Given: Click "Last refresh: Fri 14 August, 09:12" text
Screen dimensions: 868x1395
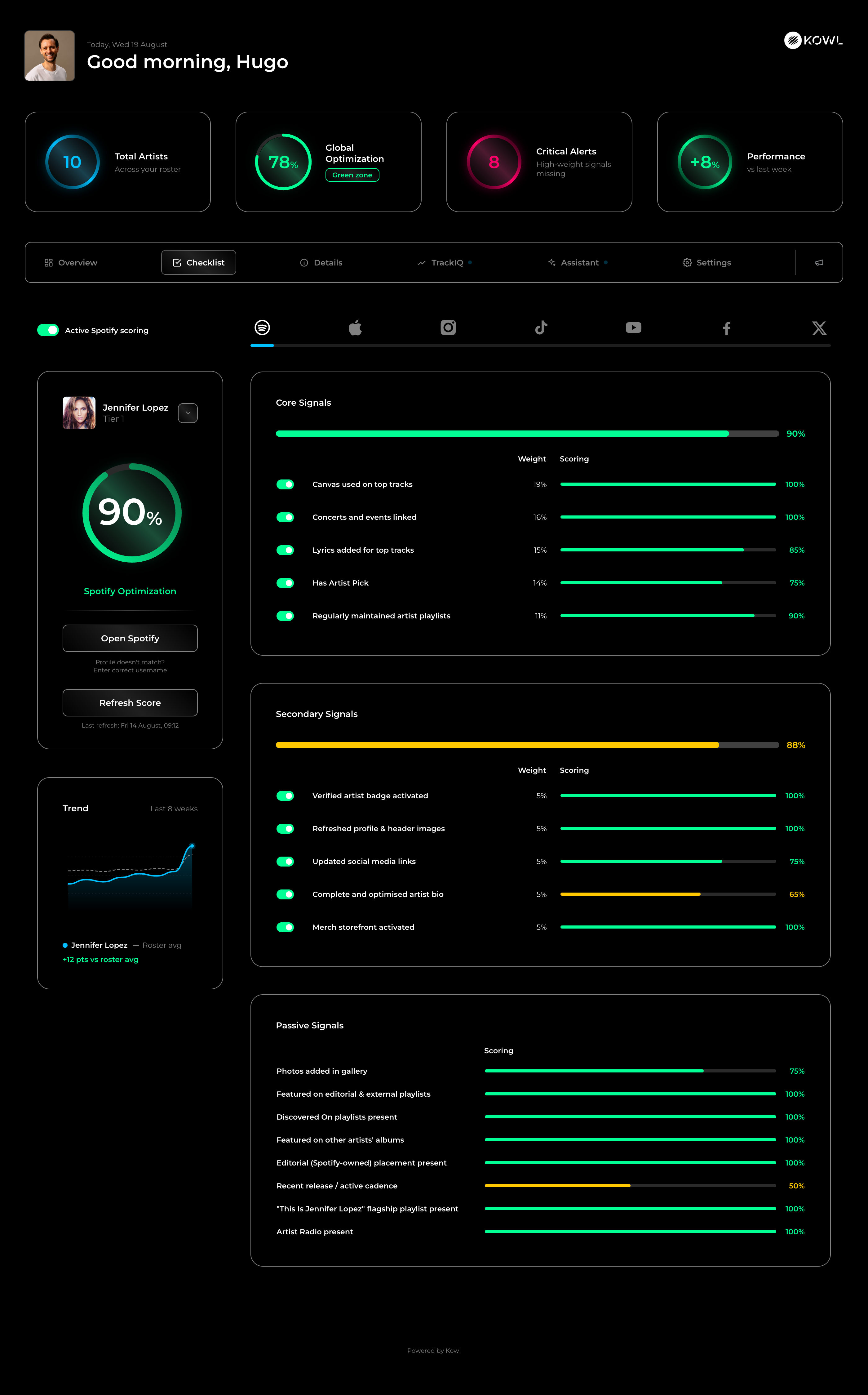Looking at the screenshot, I should (x=130, y=725).
